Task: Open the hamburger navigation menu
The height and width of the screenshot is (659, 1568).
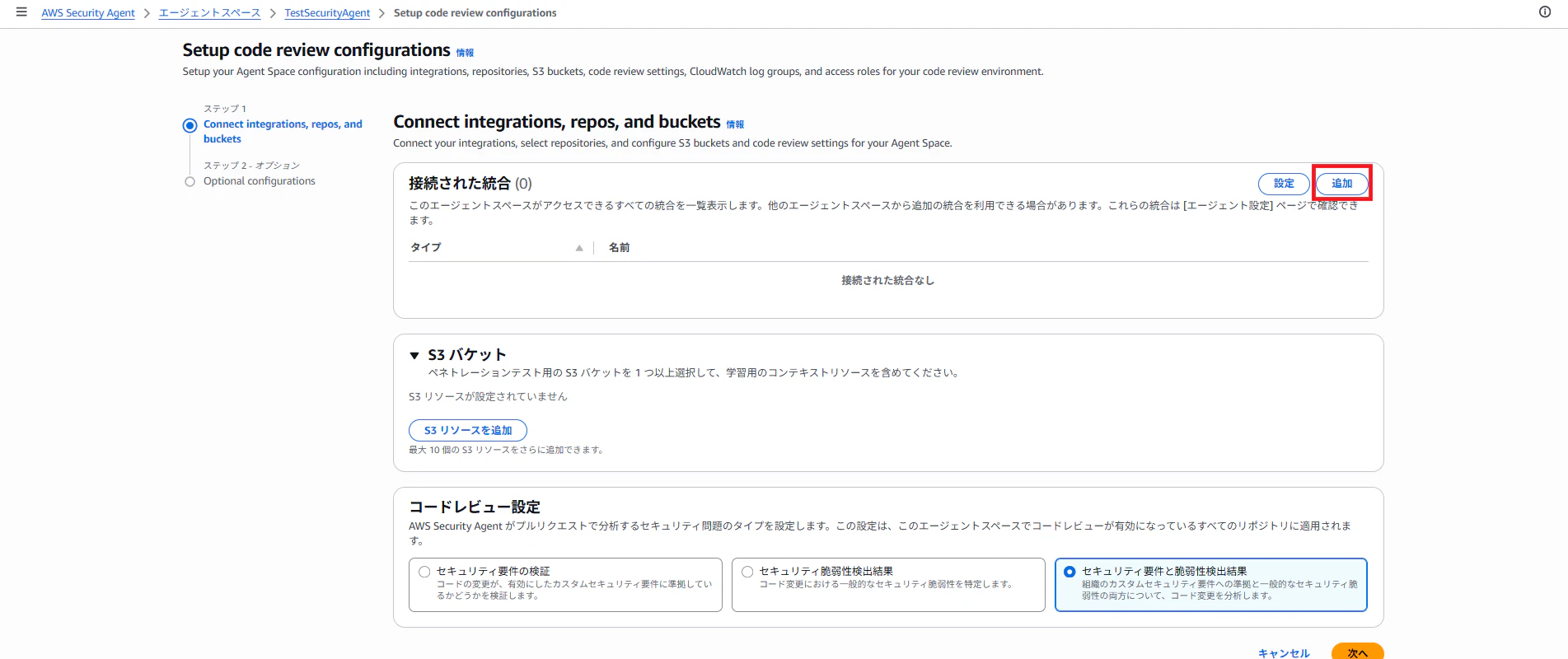Action: pyautogui.click(x=21, y=12)
